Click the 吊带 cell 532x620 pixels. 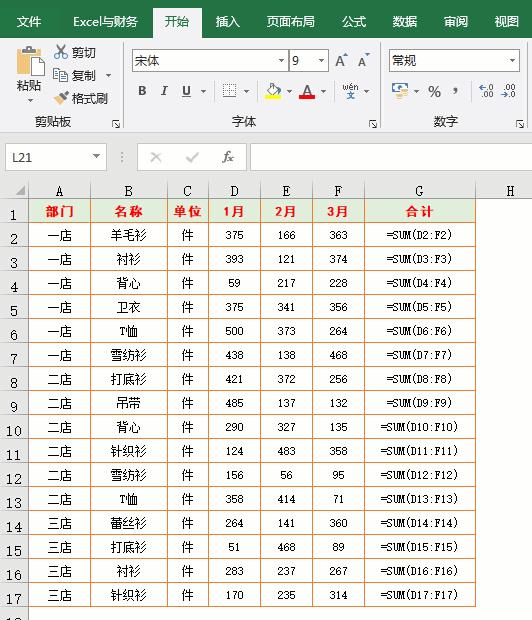(129, 403)
